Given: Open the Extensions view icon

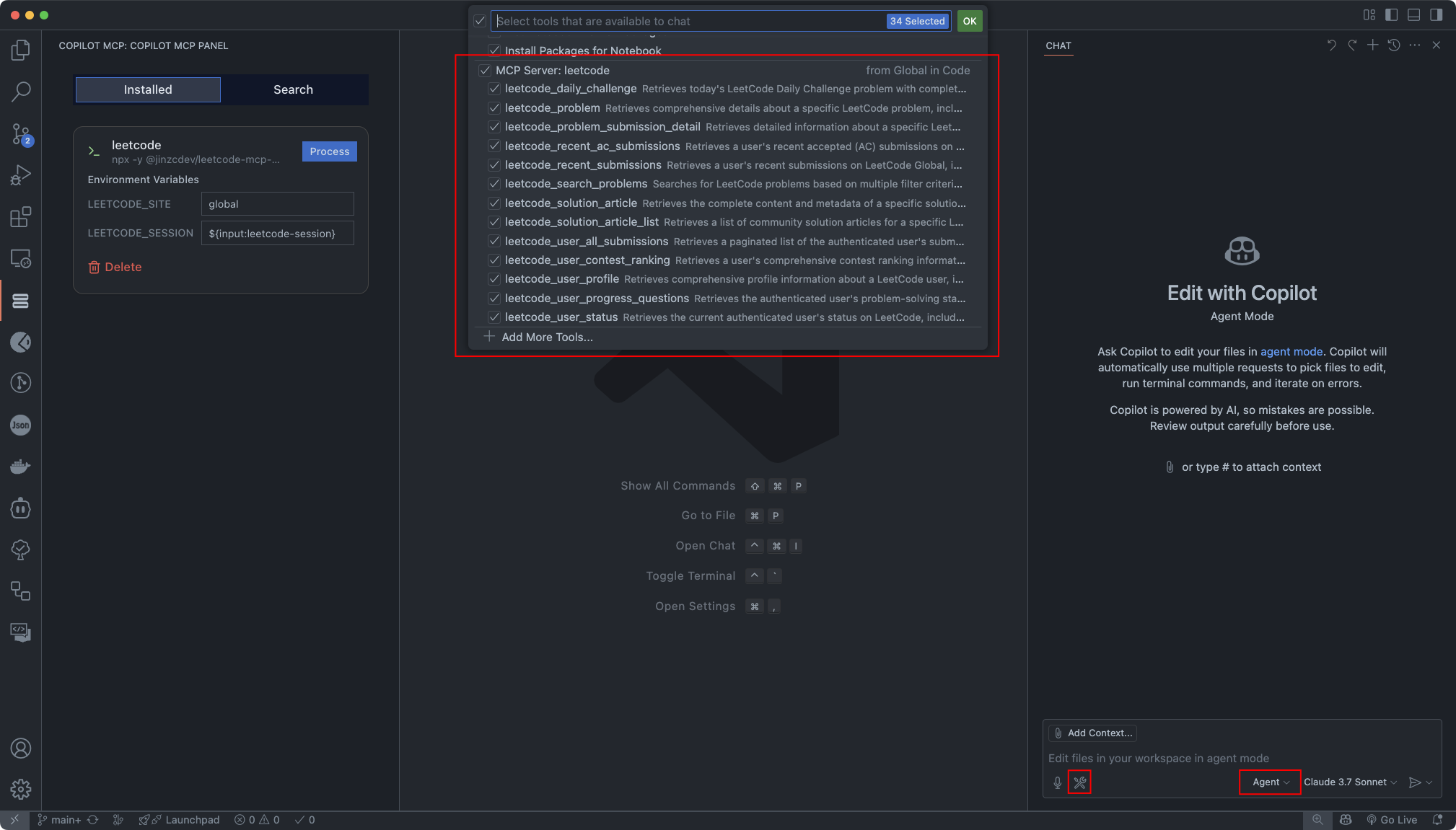Looking at the screenshot, I should pyautogui.click(x=21, y=217).
